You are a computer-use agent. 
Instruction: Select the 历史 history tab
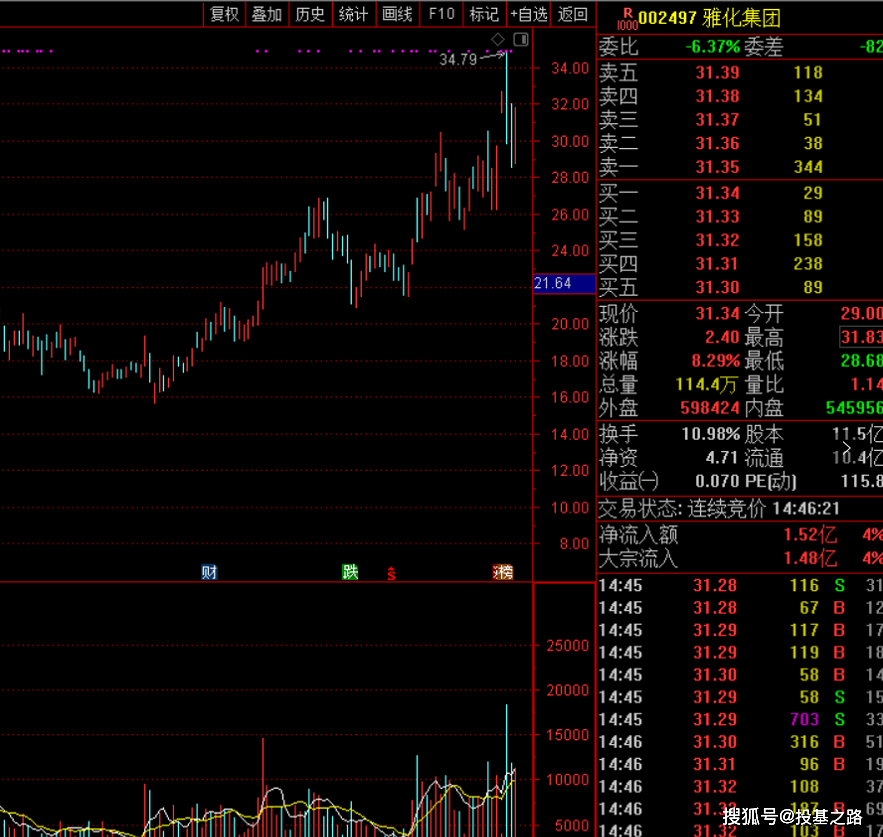tap(310, 14)
